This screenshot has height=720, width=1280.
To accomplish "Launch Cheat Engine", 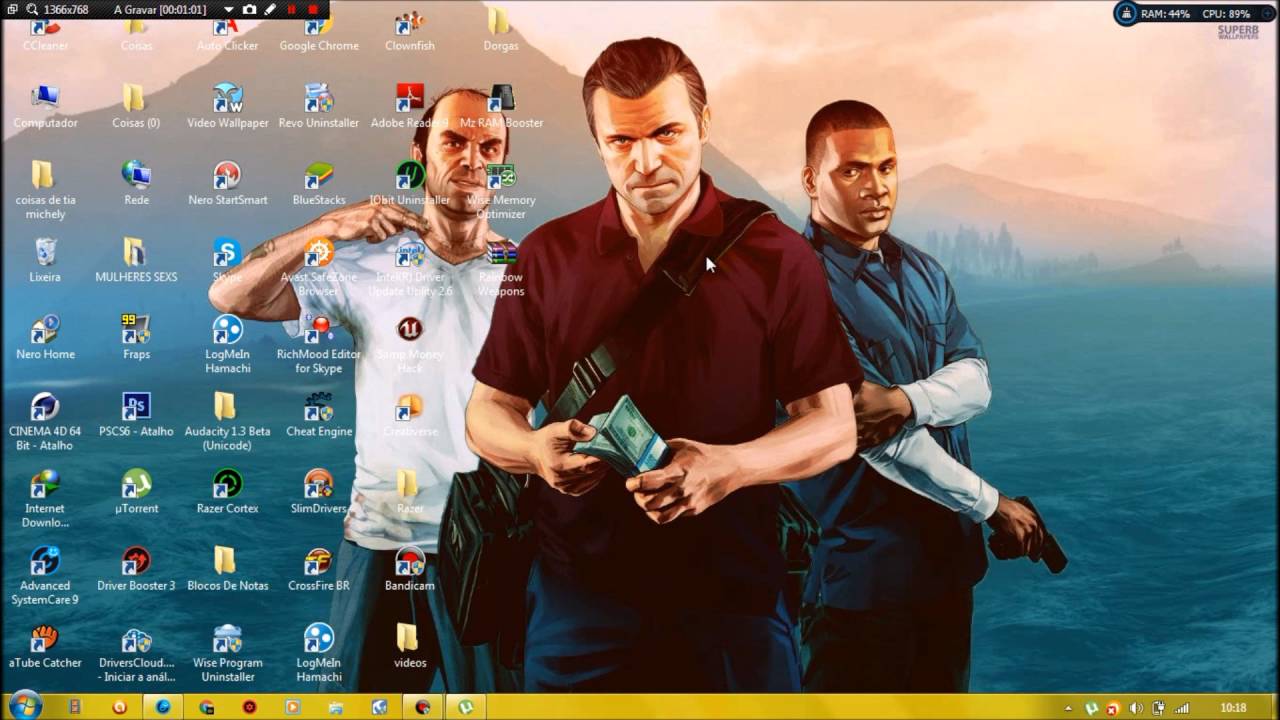I will click(x=319, y=415).
